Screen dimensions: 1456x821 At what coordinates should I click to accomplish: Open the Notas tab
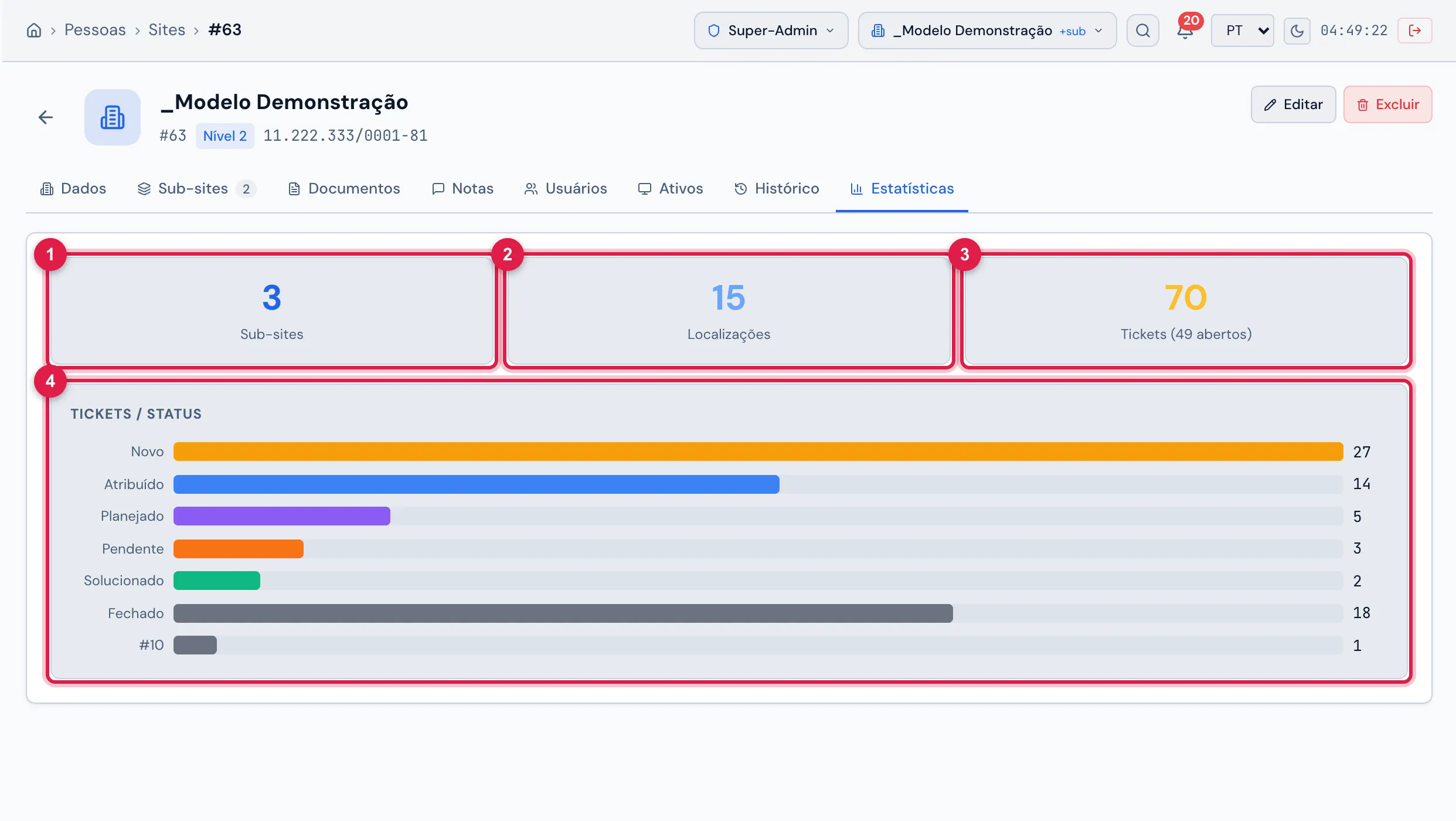point(462,189)
